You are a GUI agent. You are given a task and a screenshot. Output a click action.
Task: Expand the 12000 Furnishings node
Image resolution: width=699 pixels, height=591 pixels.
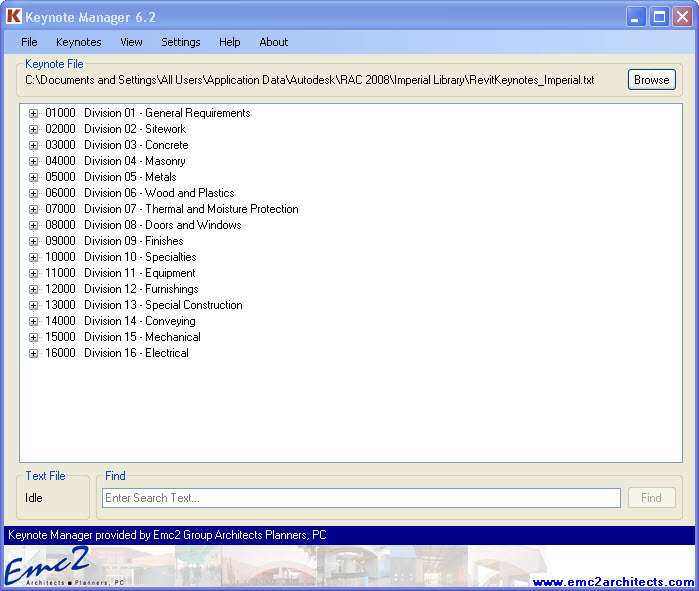[33, 289]
